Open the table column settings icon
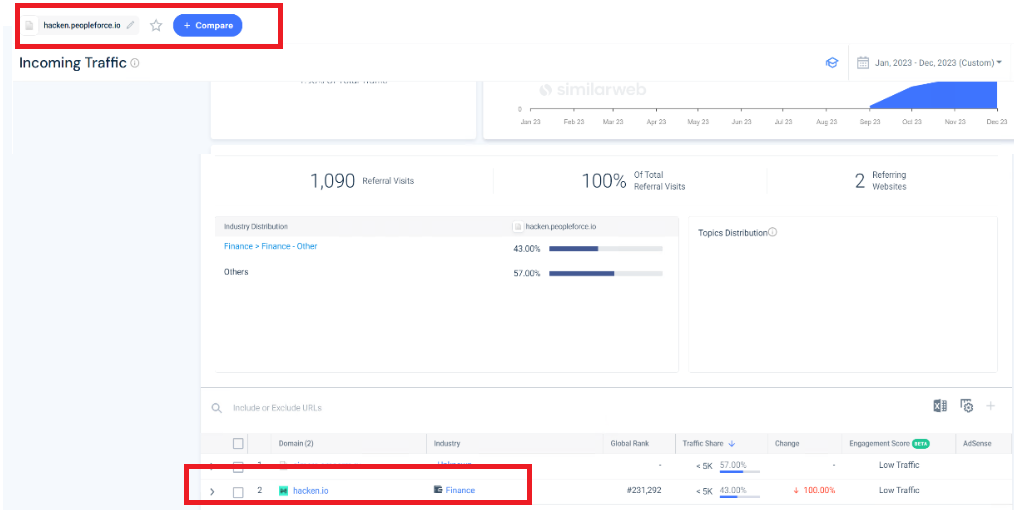This screenshot has height=529, width=1014. click(967, 405)
